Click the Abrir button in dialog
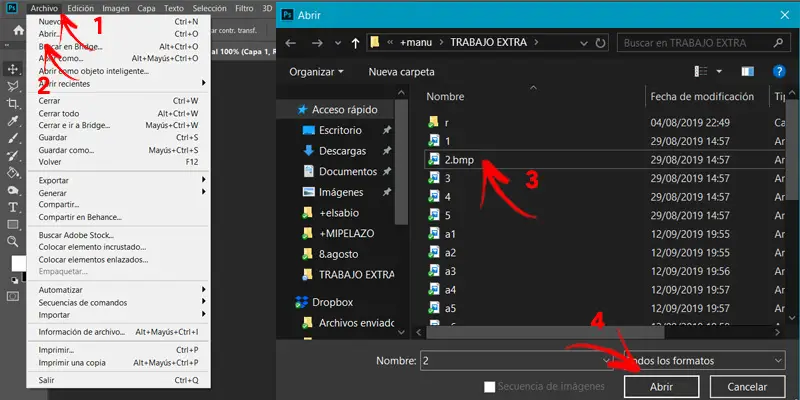 tap(661, 387)
